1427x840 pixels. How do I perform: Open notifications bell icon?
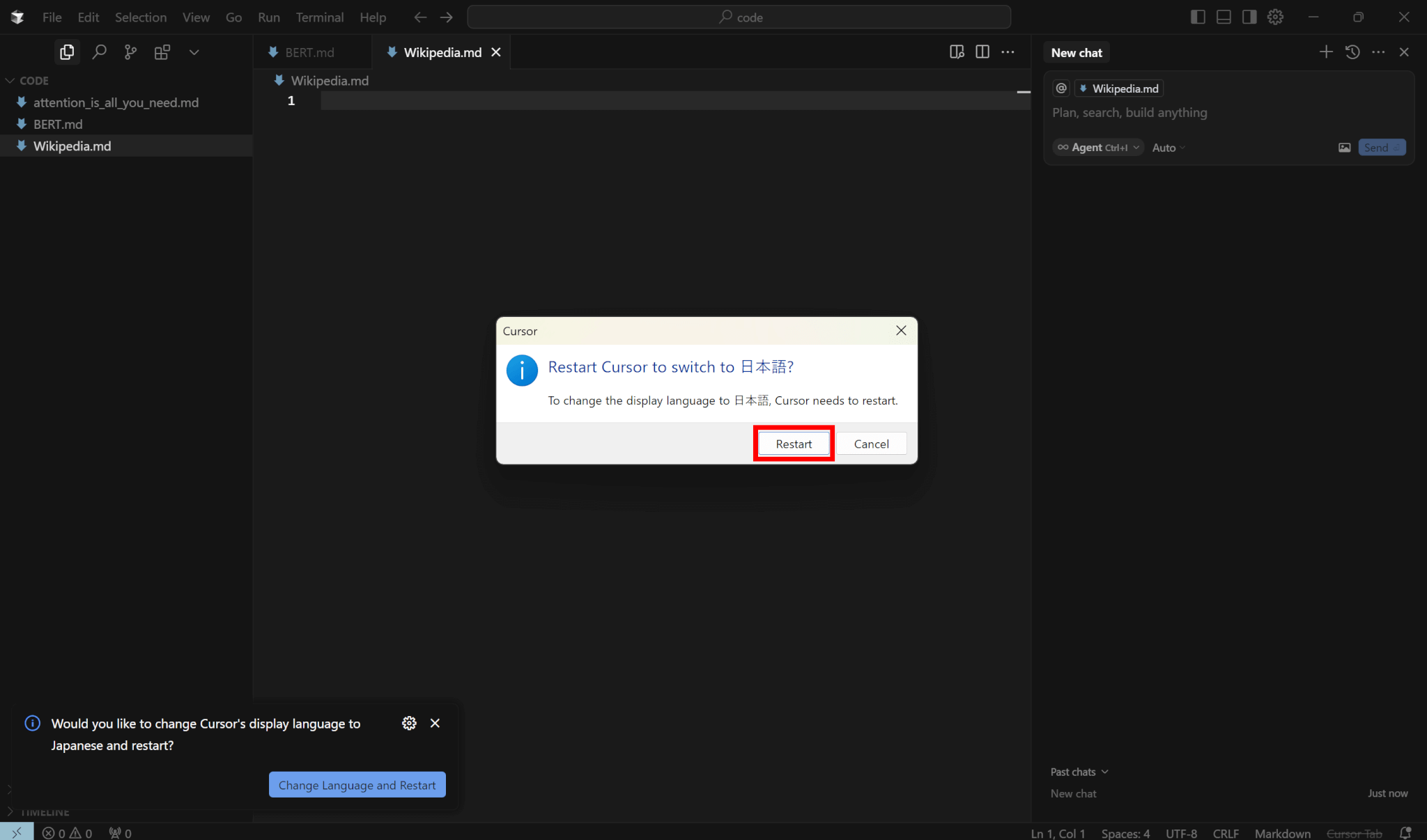[x=1405, y=833]
